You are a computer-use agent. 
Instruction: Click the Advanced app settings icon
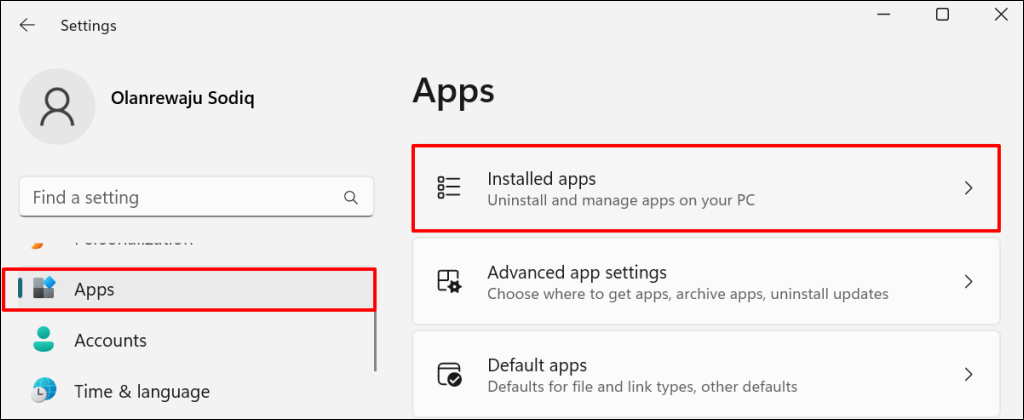coord(449,282)
